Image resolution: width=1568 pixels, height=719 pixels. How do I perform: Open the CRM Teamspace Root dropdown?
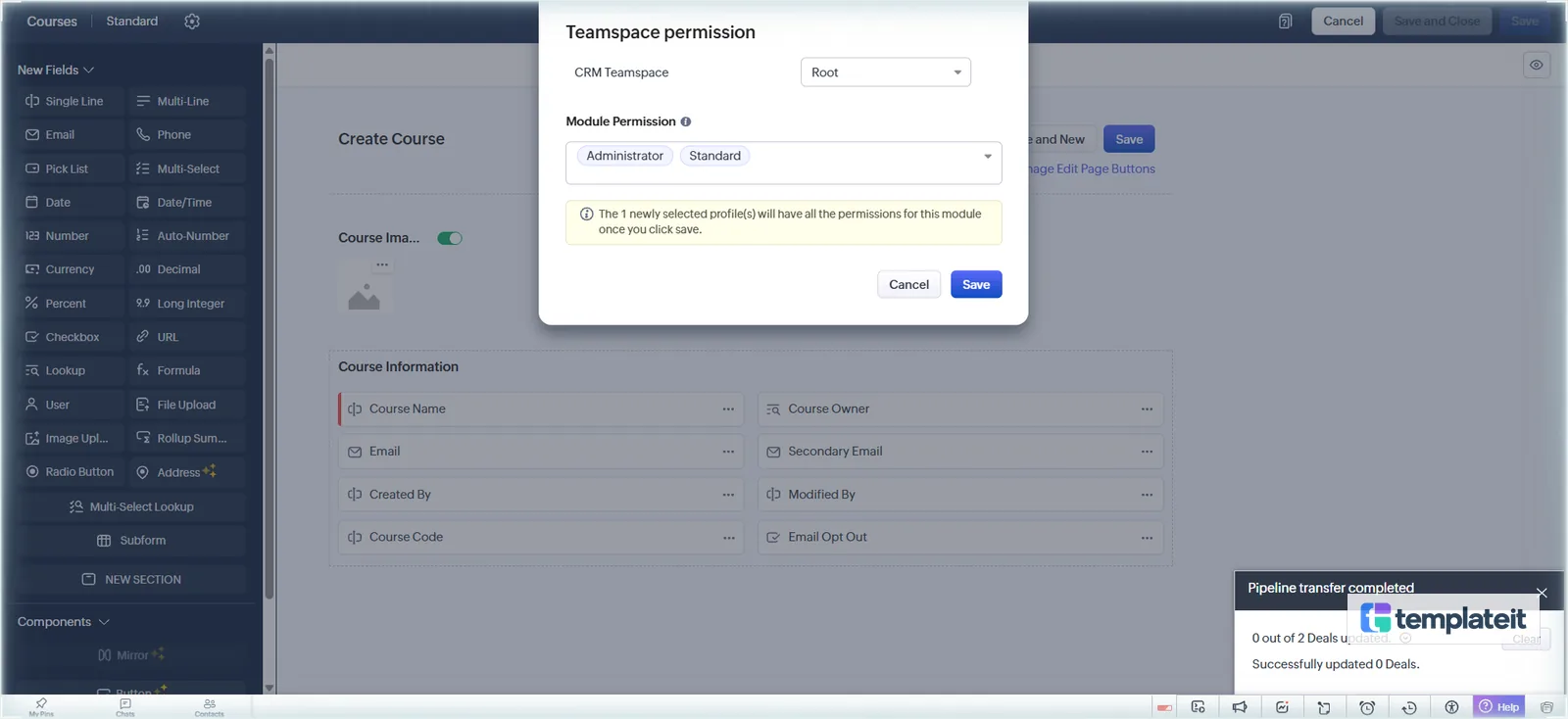[x=886, y=72]
